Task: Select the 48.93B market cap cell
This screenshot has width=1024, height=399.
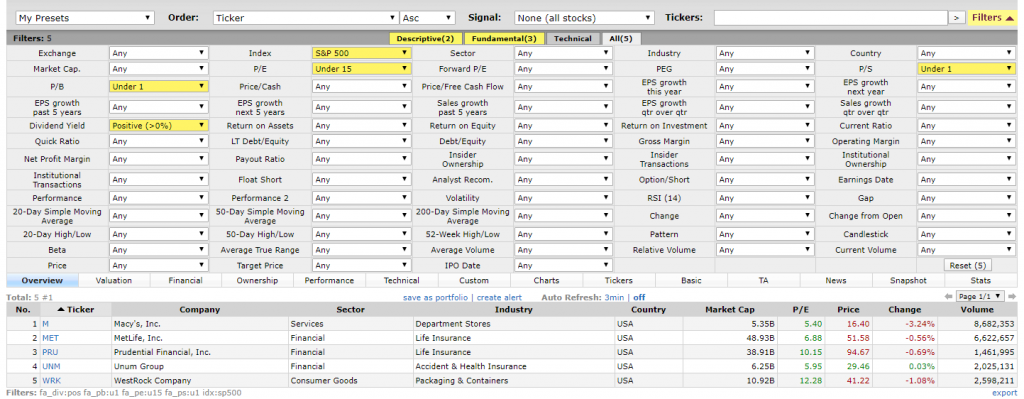Action: pos(729,338)
